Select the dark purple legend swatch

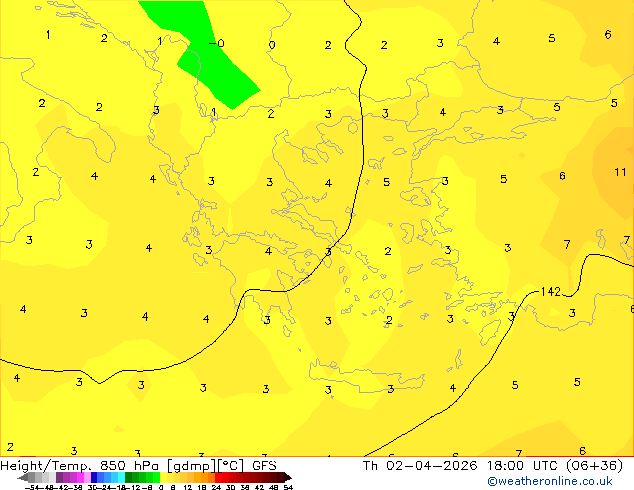click(x=59, y=477)
